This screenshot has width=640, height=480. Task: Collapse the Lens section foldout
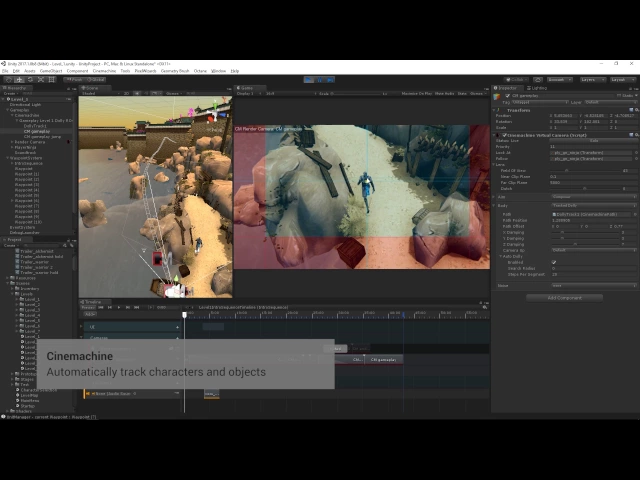pyautogui.click(x=494, y=164)
